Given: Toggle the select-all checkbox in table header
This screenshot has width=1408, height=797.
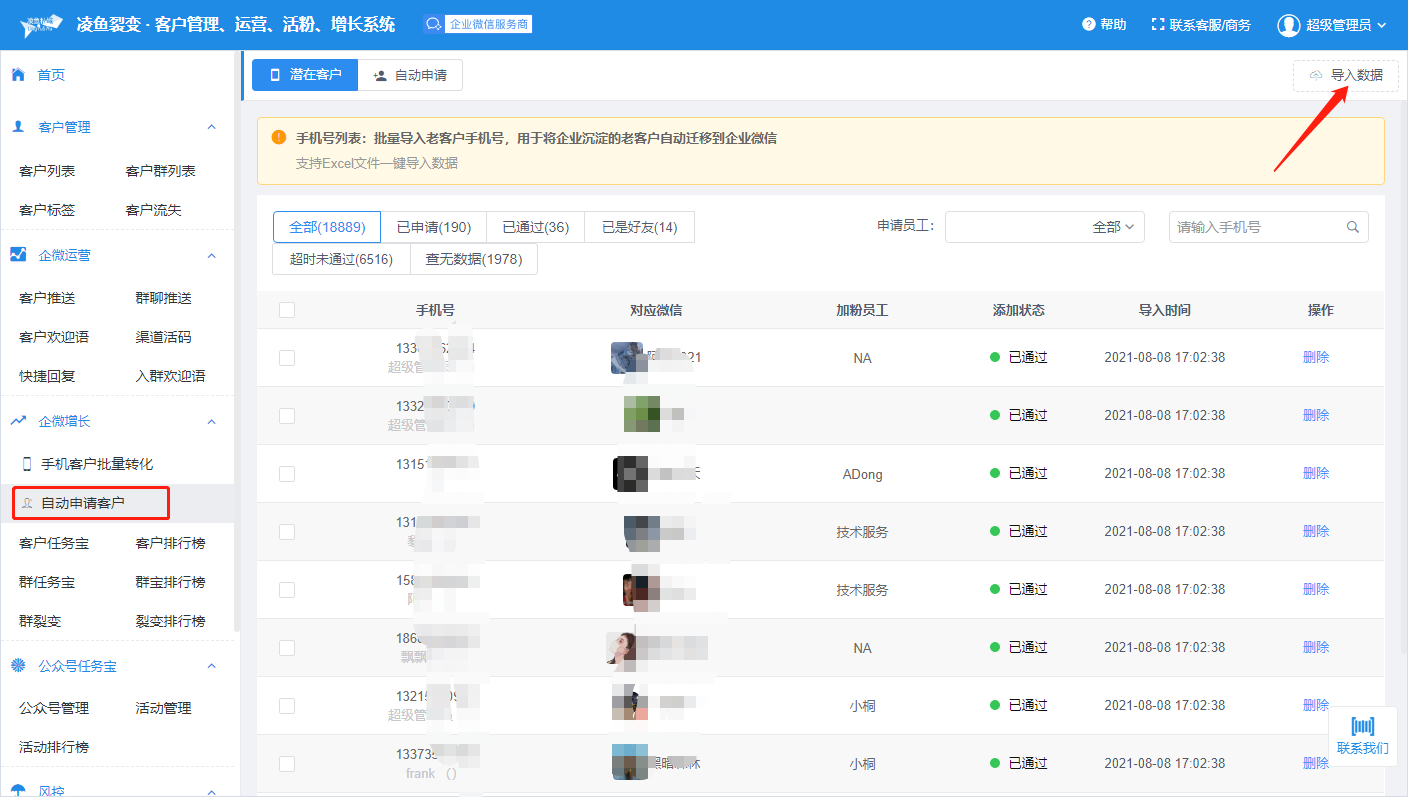Looking at the screenshot, I should (287, 310).
